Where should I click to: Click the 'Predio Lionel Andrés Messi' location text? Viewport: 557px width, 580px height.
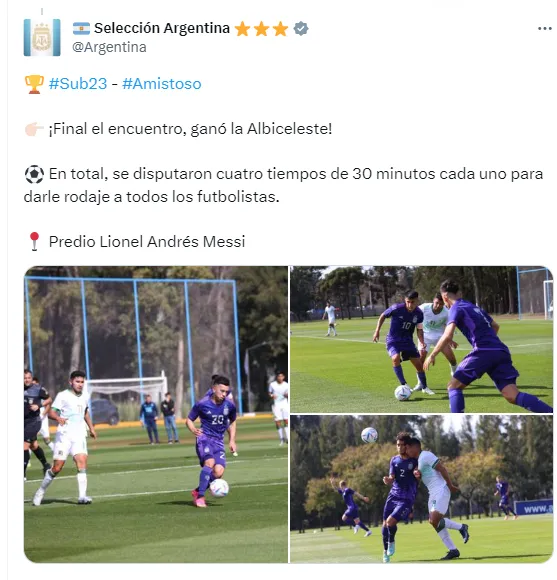point(147,242)
